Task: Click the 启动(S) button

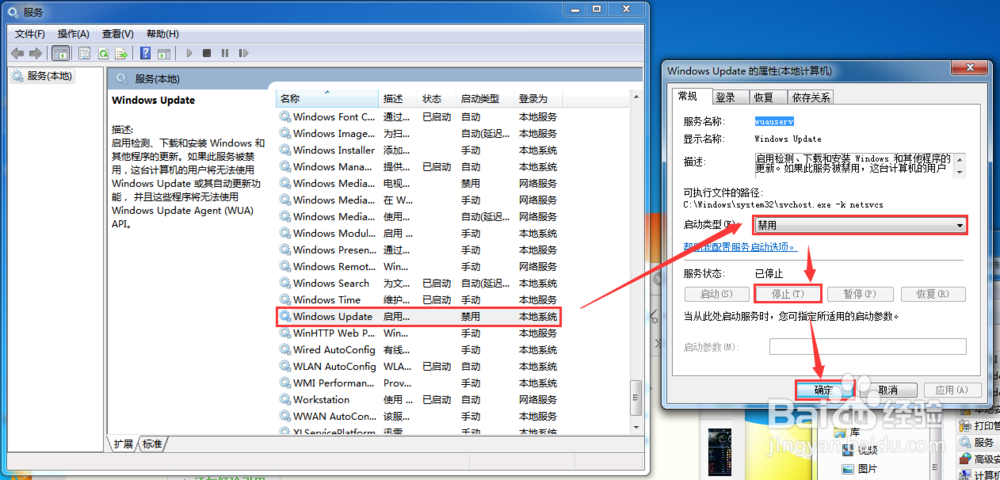Action: pos(716,294)
